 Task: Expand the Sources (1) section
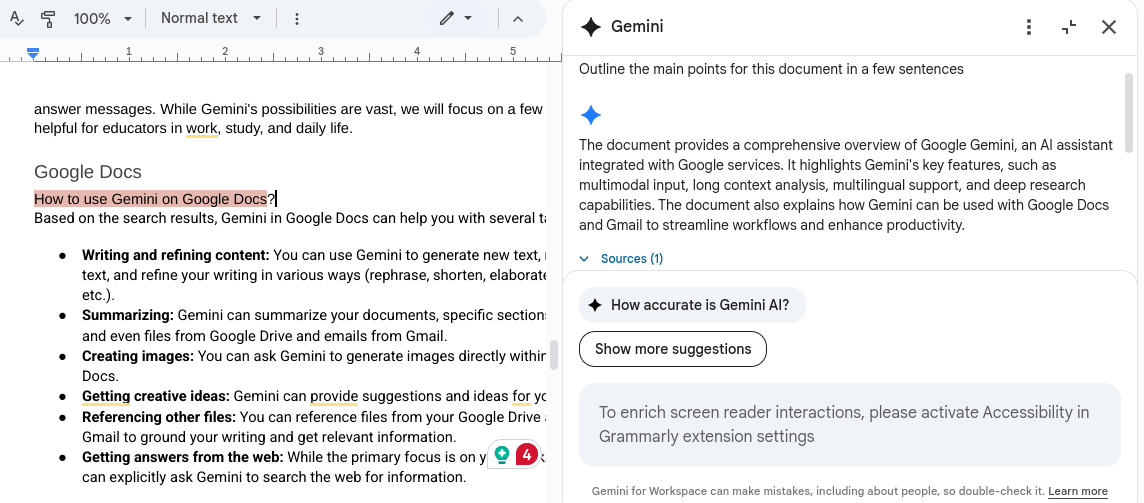[x=622, y=258]
